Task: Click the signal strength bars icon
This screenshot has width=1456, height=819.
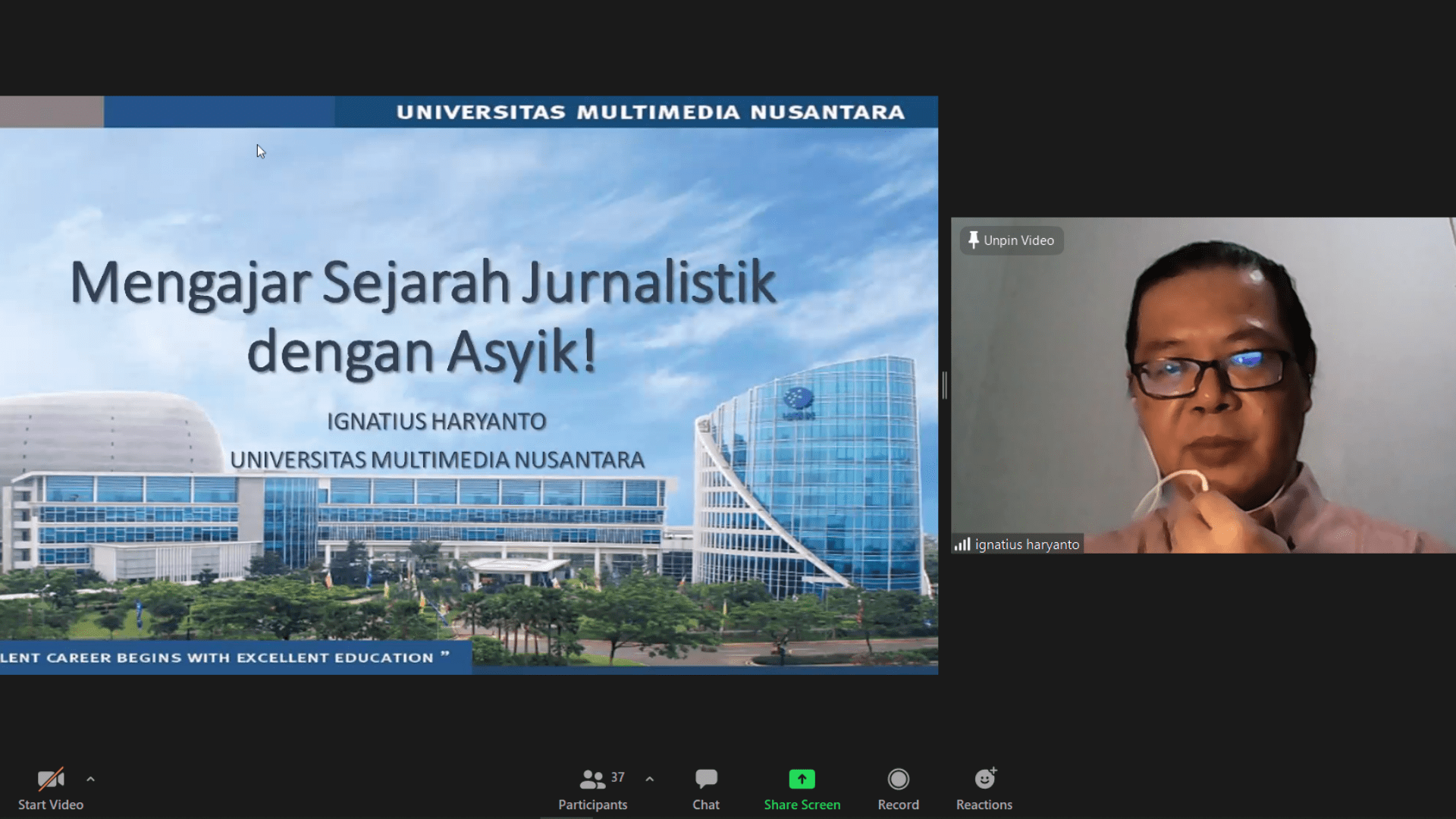Action: (x=962, y=544)
